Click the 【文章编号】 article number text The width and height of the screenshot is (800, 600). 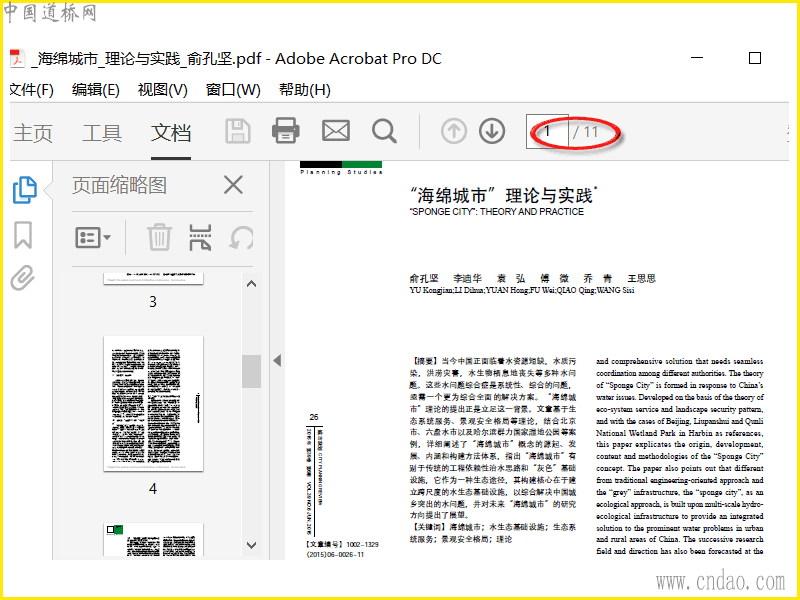click(342, 549)
